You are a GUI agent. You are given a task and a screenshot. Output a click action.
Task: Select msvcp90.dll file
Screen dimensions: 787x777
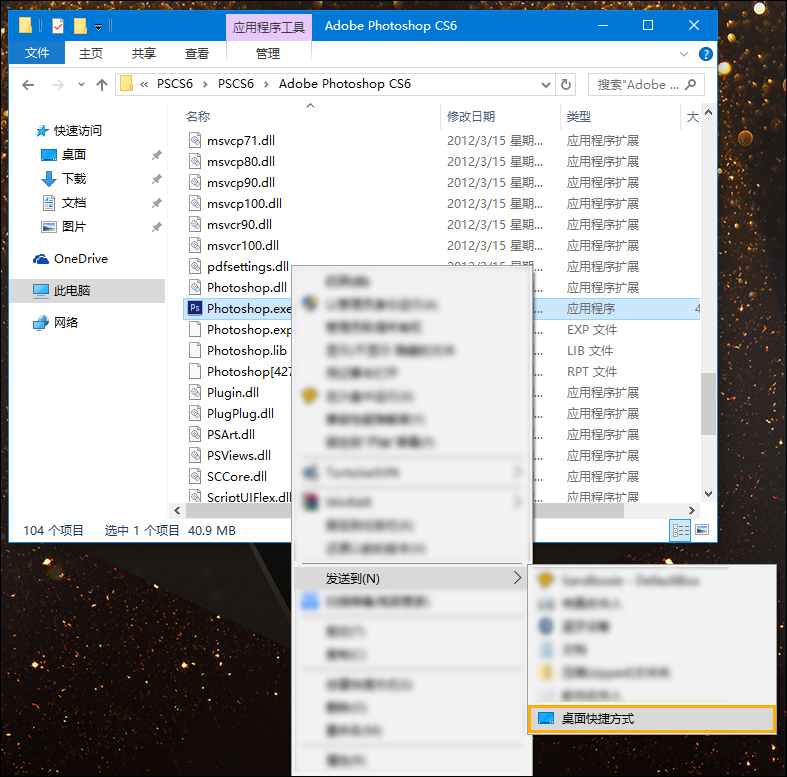point(241,183)
